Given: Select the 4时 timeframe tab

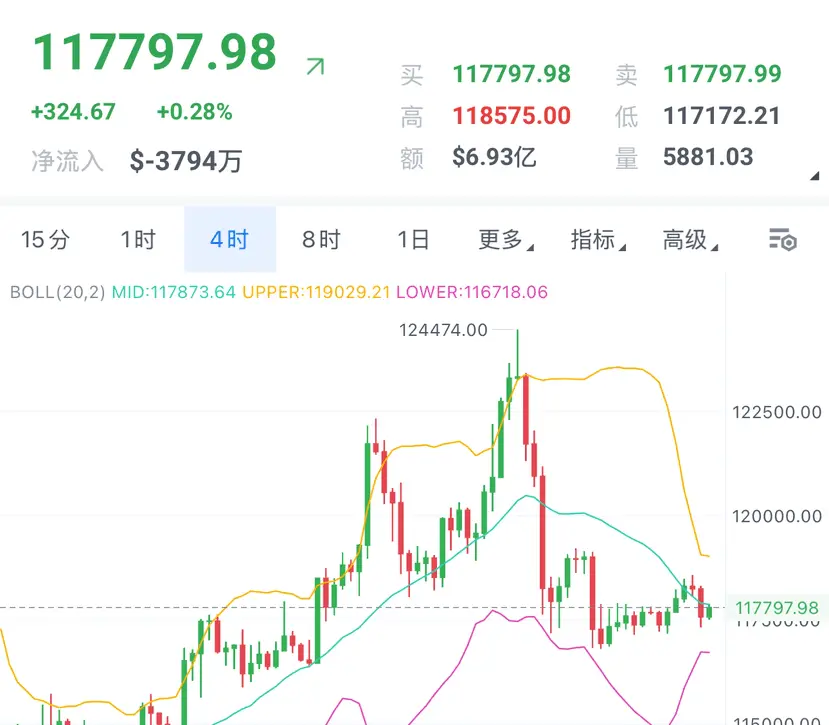Looking at the screenshot, I should point(229,240).
